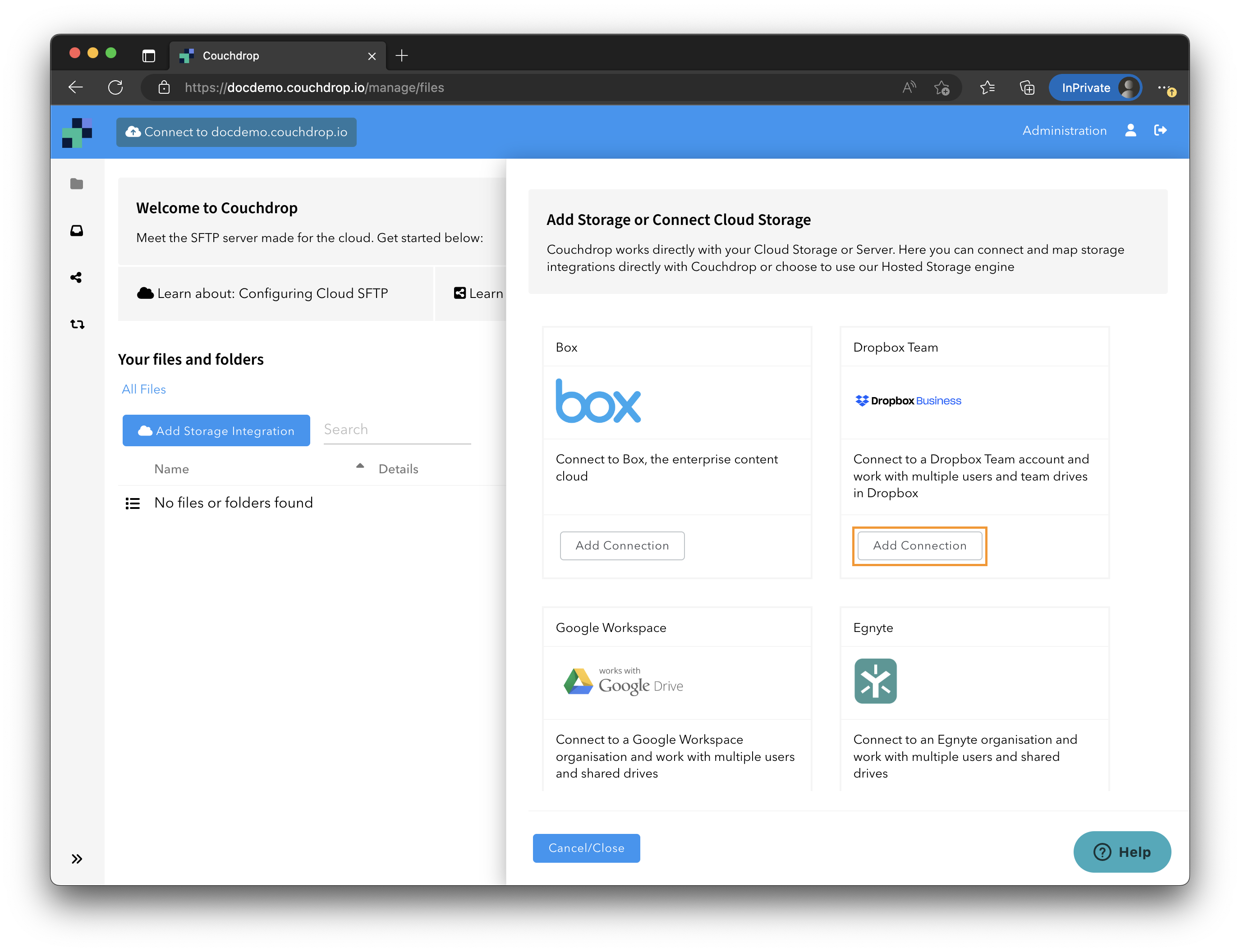Image resolution: width=1240 pixels, height=952 pixels.
Task: Click the Google Workspace card title
Action: point(611,628)
